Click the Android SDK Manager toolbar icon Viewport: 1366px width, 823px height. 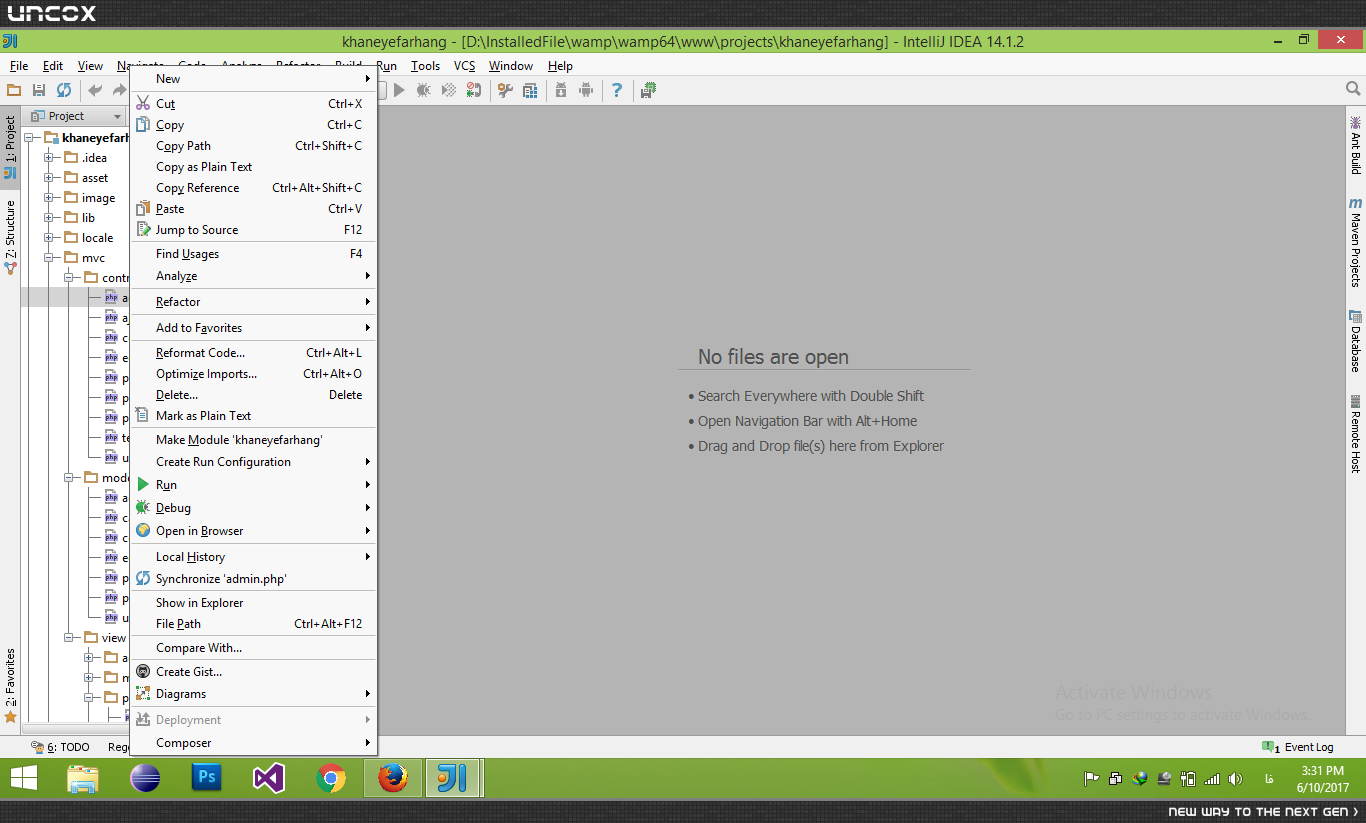[561, 90]
